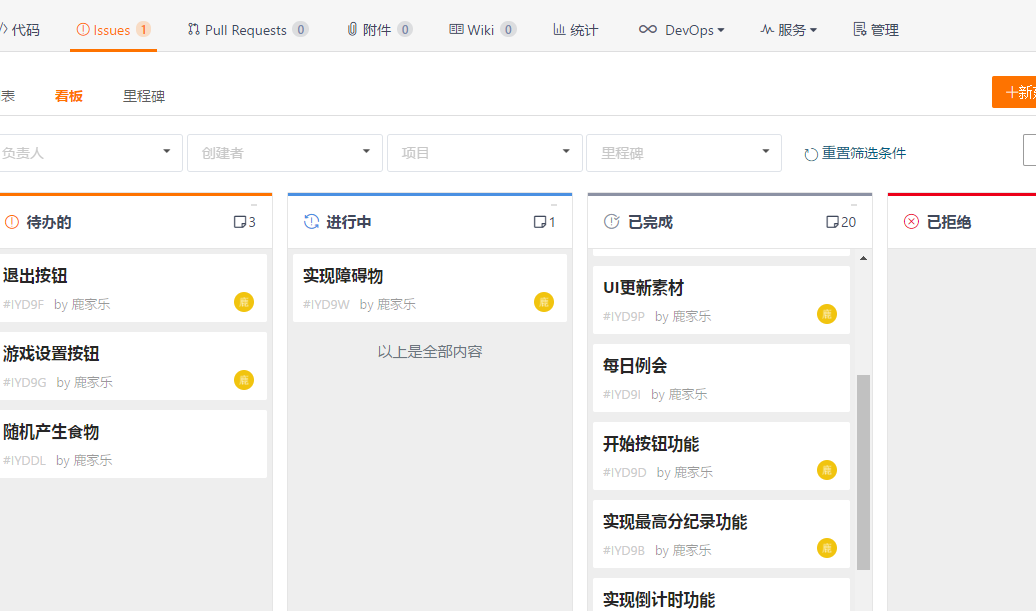This screenshot has height=611, width=1036.
Task: Click the Wiki book icon
Action: coord(456,29)
